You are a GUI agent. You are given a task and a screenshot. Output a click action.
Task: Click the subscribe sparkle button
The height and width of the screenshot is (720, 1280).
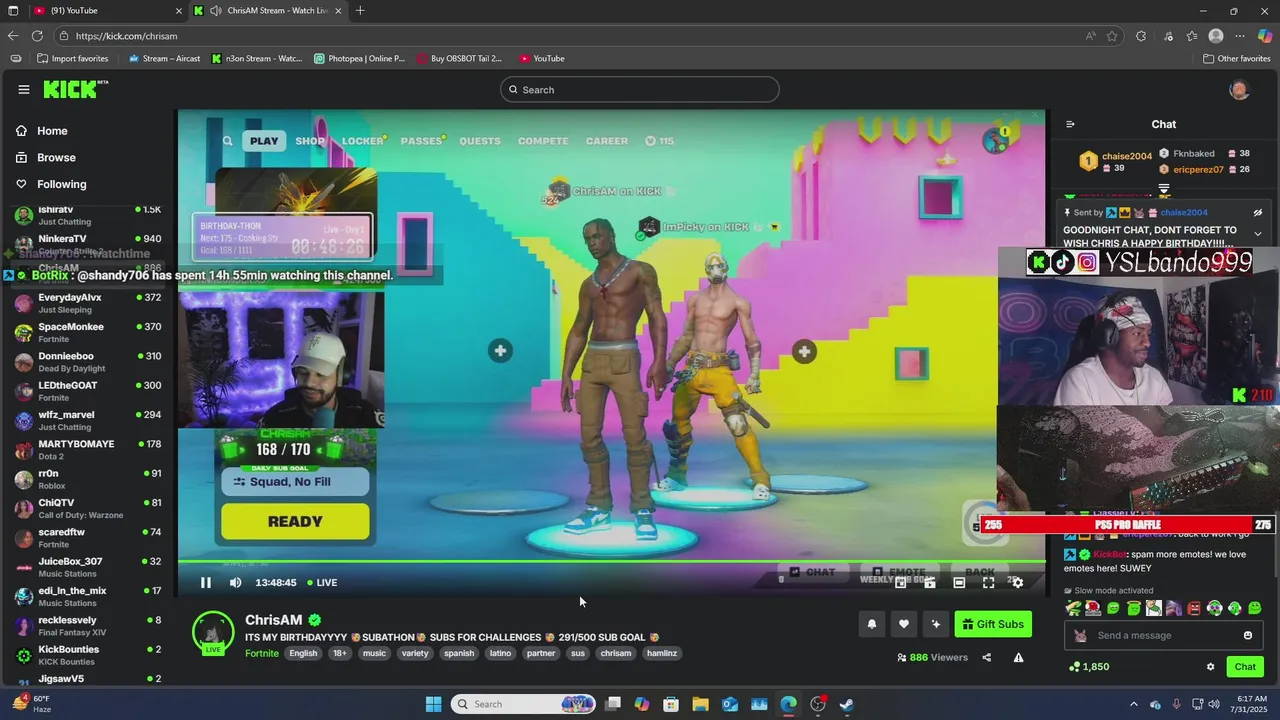pyautogui.click(x=935, y=624)
